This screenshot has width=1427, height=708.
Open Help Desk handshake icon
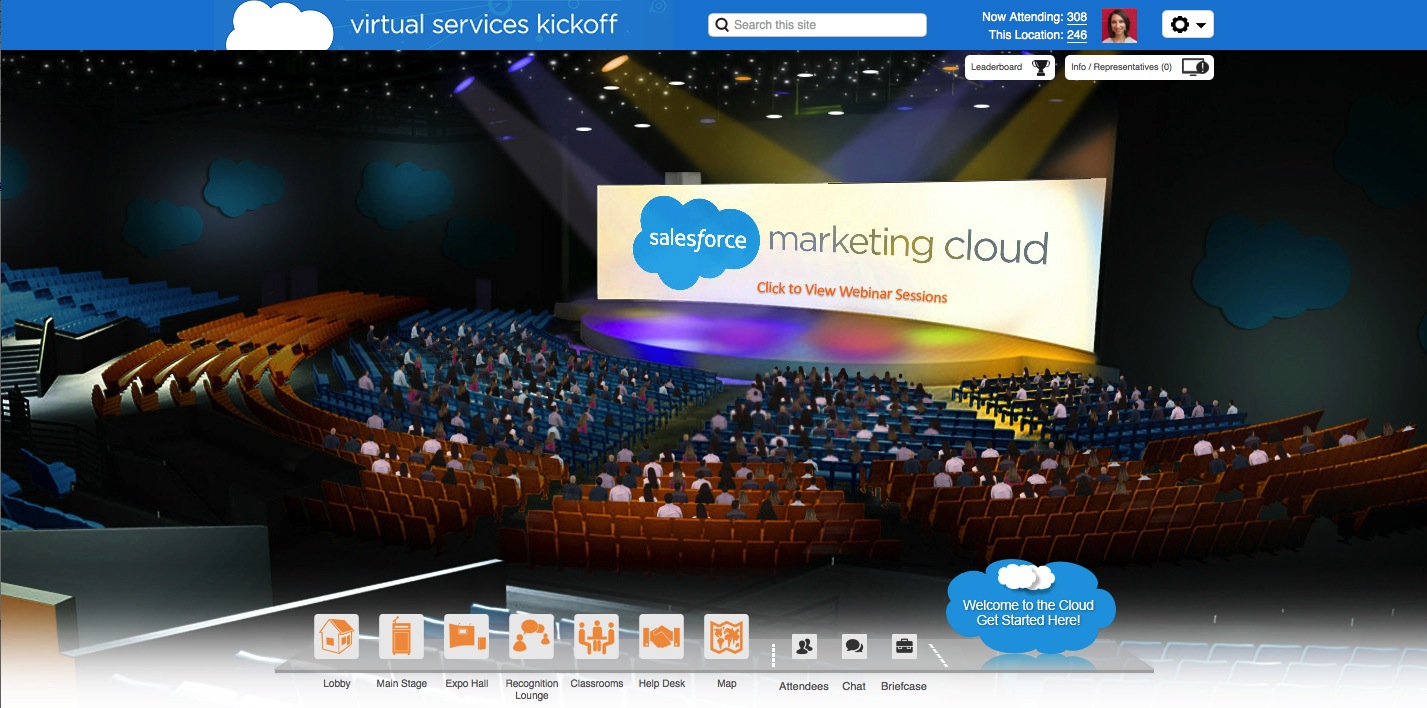661,637
